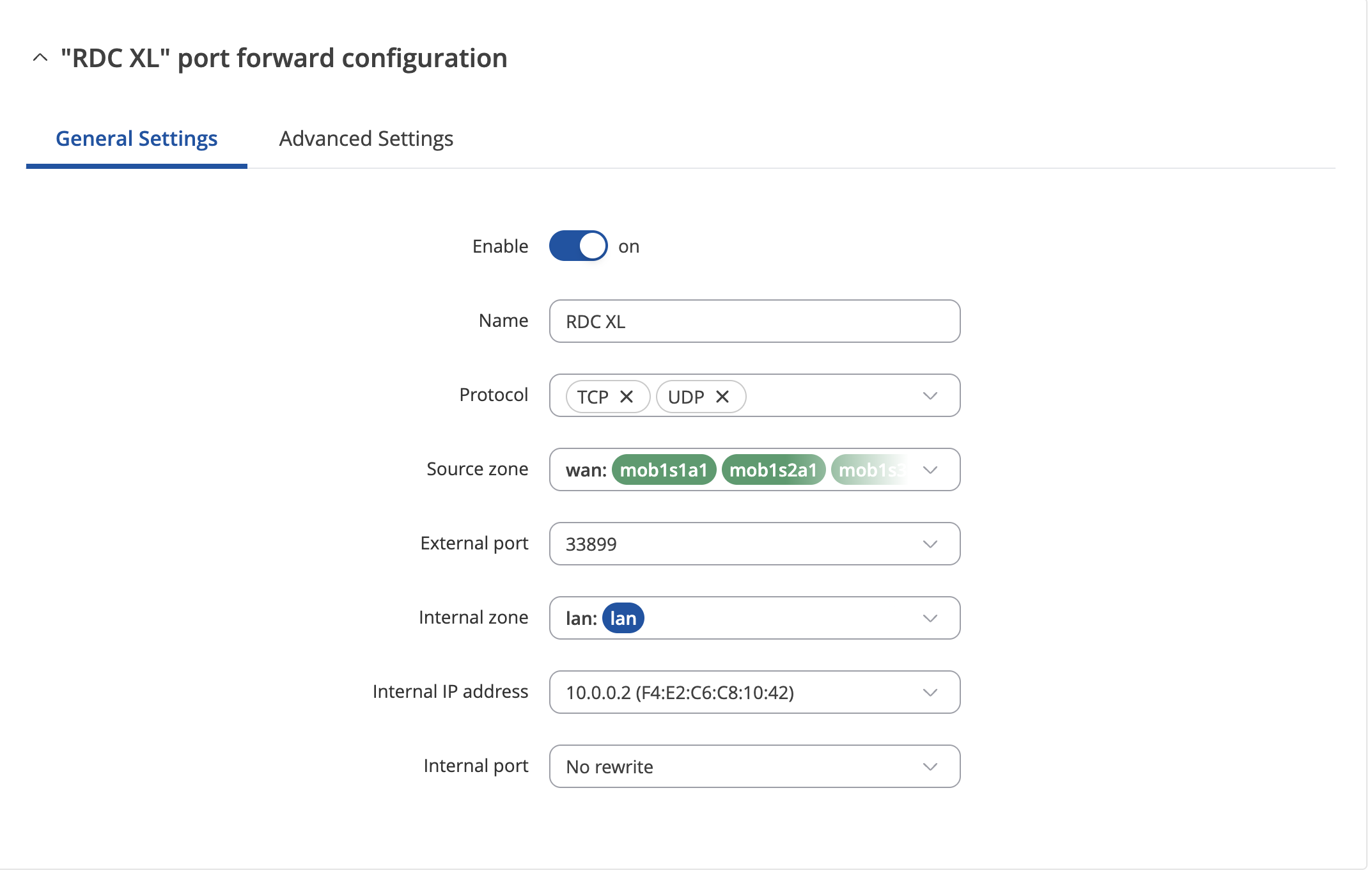Collapse the RDC XL port forward section

tap(40, 58)
